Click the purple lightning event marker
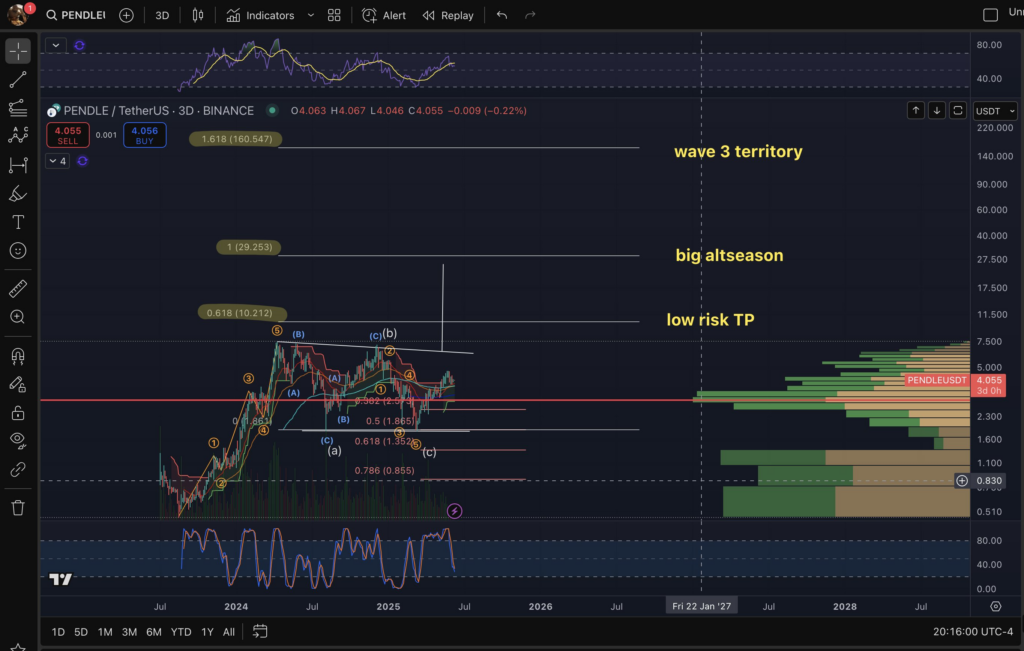Screen dimensions: 1024x651 [455, 511]
